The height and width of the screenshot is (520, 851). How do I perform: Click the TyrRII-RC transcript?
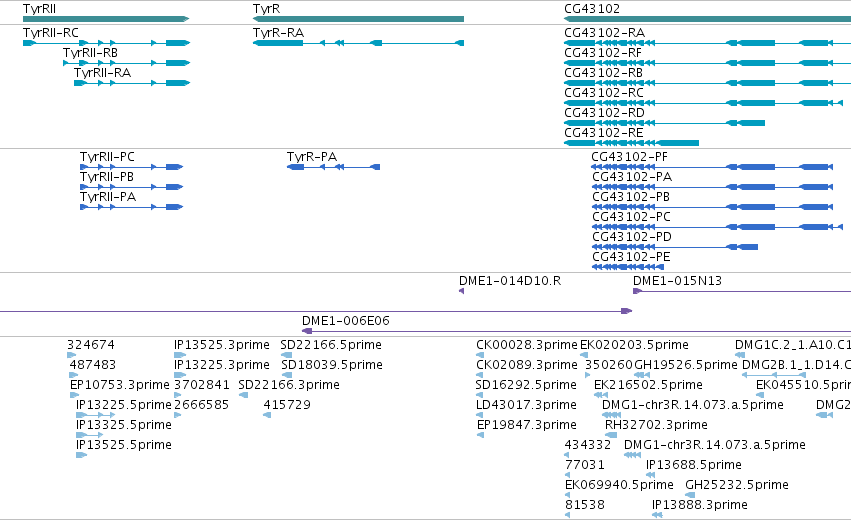pos(106,43)
